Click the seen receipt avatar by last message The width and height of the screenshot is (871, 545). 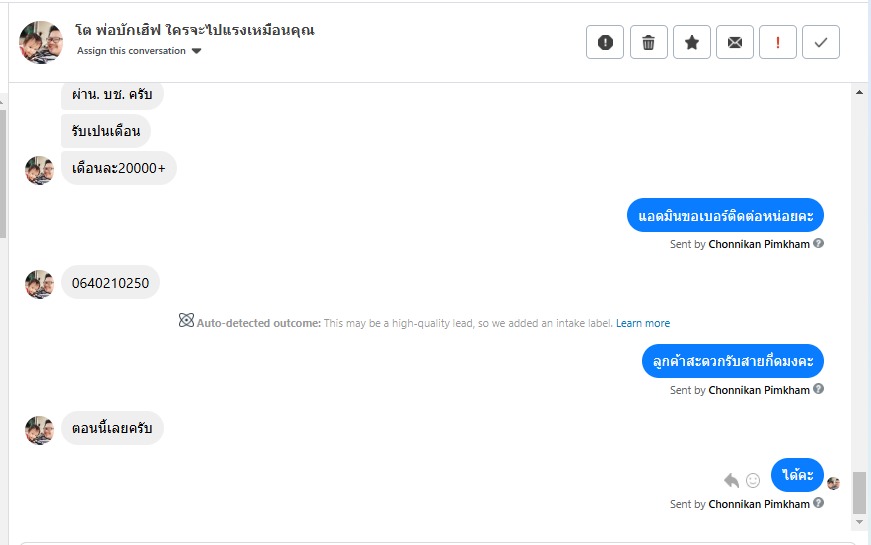(x=833, y=483)
